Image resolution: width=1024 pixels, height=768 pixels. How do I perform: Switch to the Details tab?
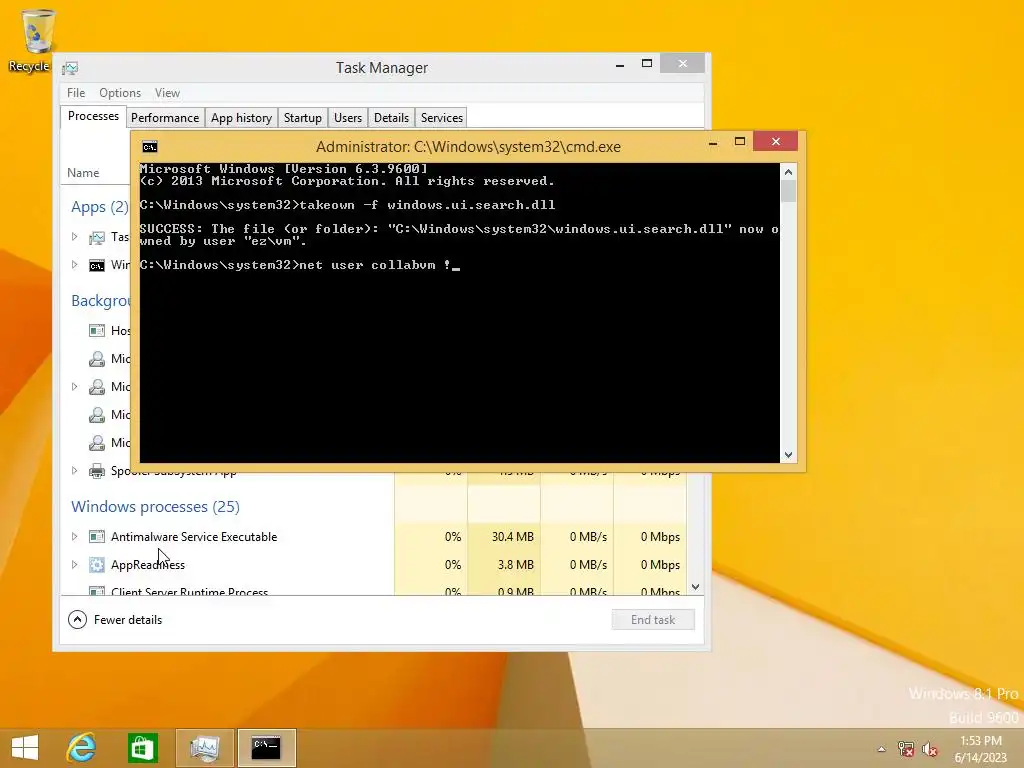click(391, 118)
